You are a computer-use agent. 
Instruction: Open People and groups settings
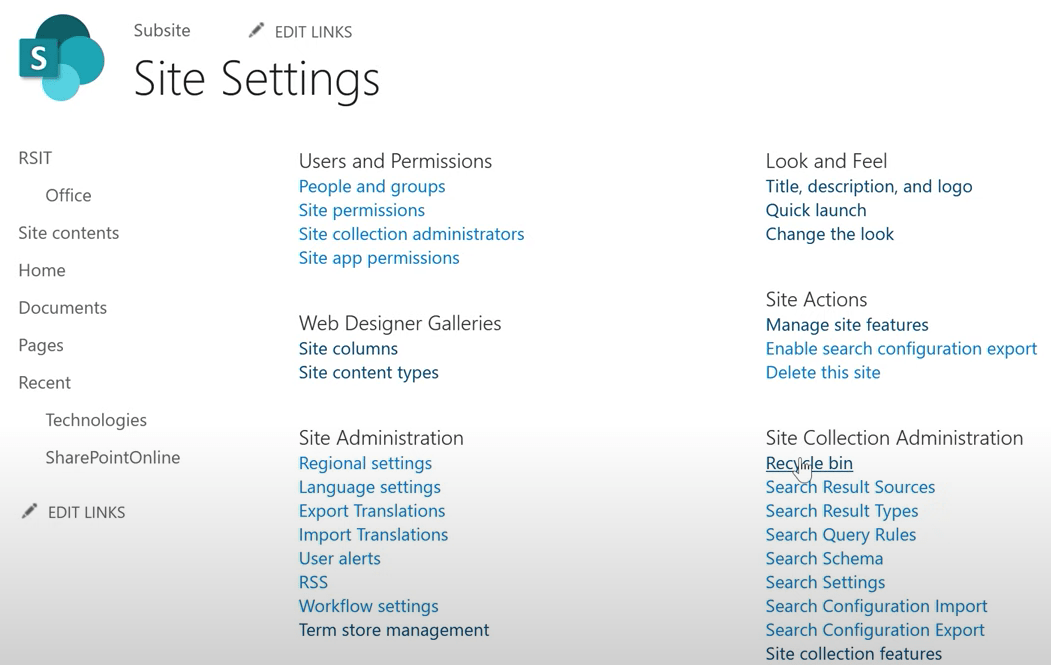pos(371,186)
